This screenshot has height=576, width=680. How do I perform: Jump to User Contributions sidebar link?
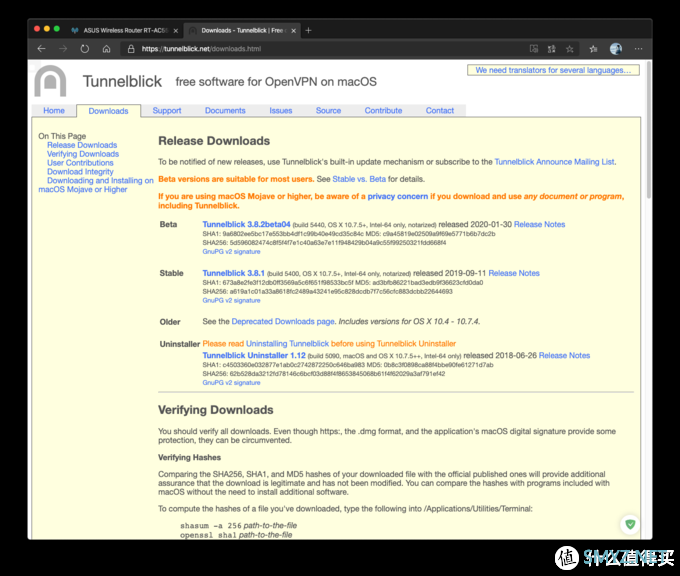pyautogui.click(x=80, y=163)
